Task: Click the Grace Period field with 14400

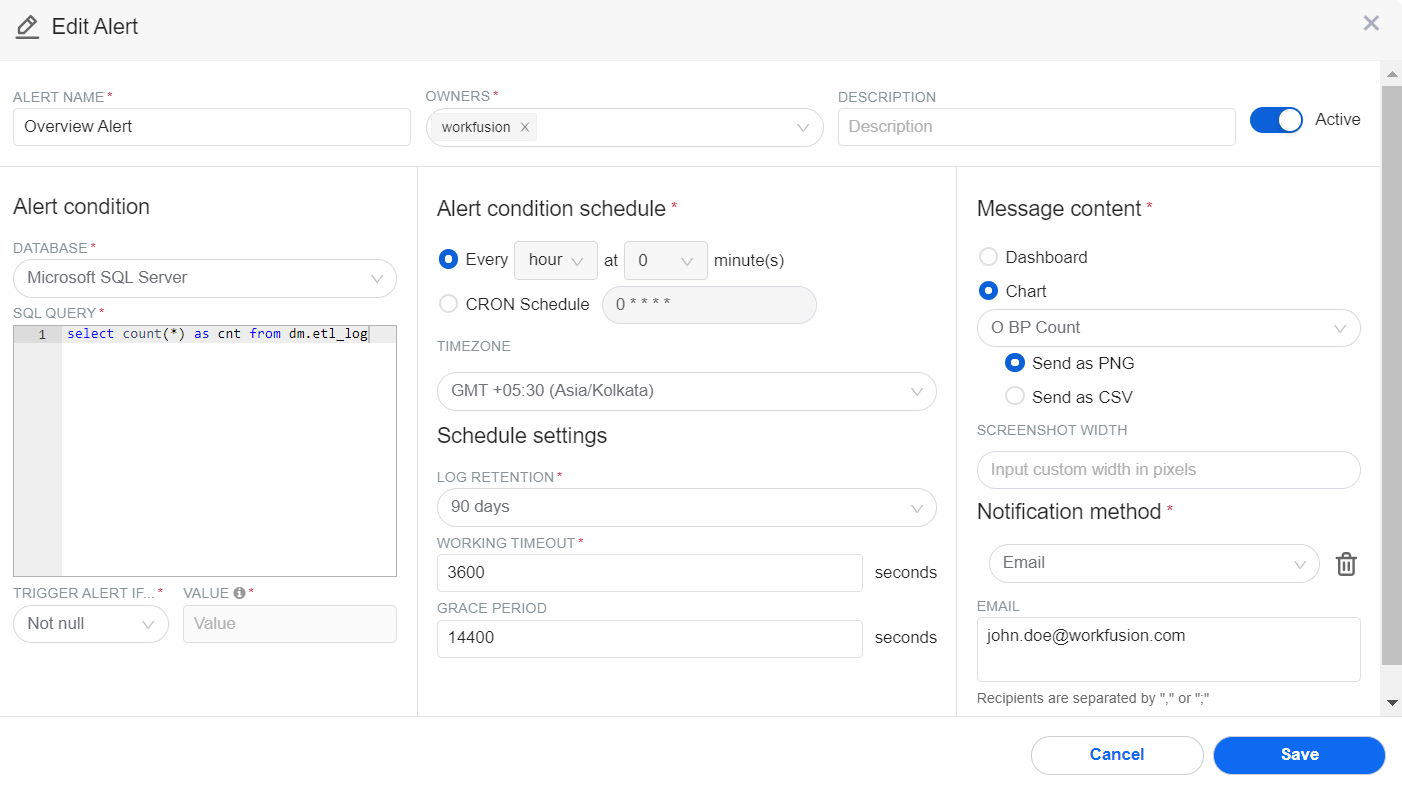Action: coord(650,639)
